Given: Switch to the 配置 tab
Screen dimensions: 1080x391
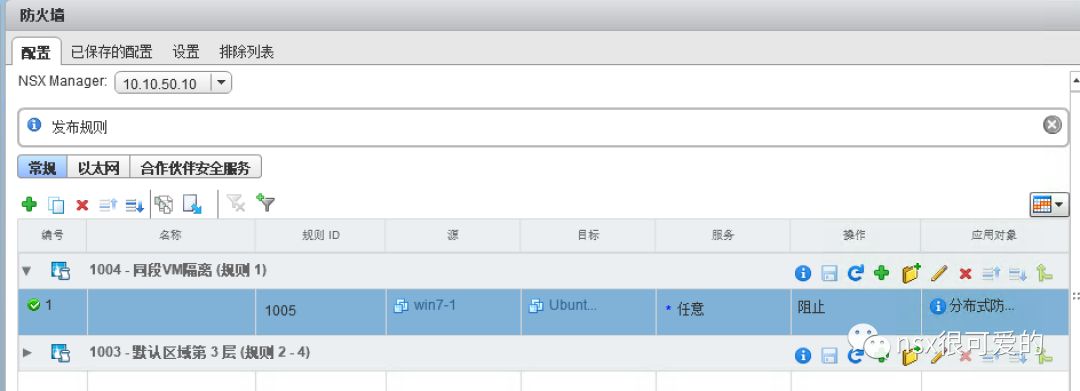Looking at the screenshot, I should click(x=36, y=52).
